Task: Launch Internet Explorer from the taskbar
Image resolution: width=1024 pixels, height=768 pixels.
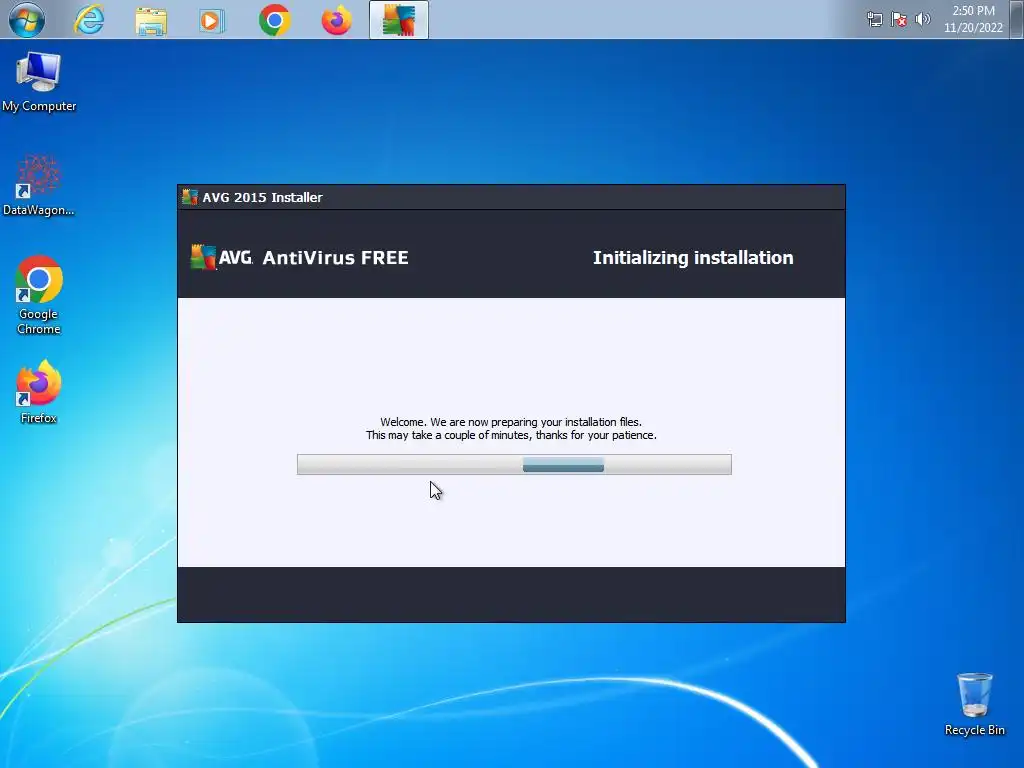Action: click(x=89, y=20)
